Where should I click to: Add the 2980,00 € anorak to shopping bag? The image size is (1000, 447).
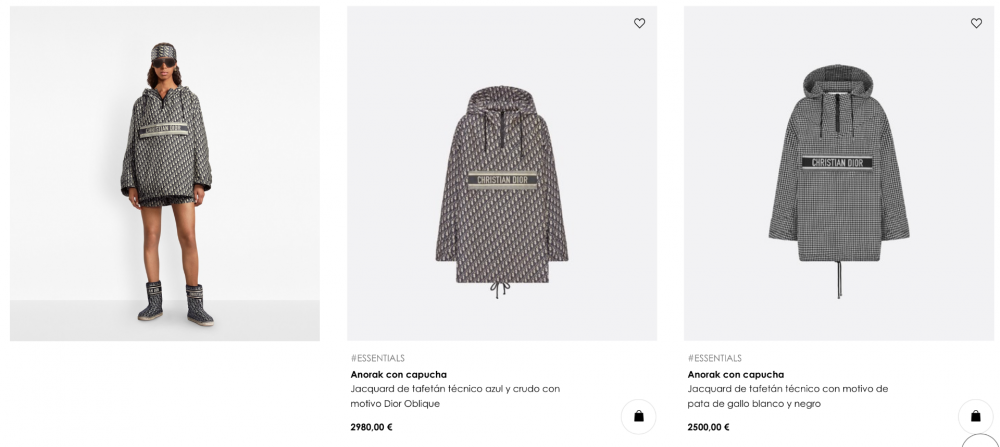[x=638, y=416]
